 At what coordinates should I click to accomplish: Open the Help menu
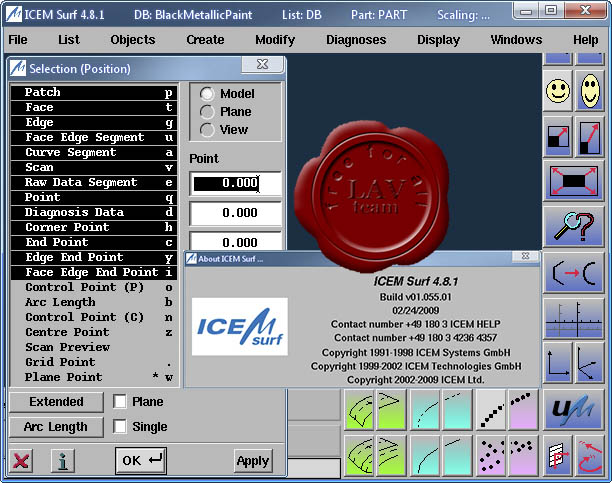tap(585, 39)
